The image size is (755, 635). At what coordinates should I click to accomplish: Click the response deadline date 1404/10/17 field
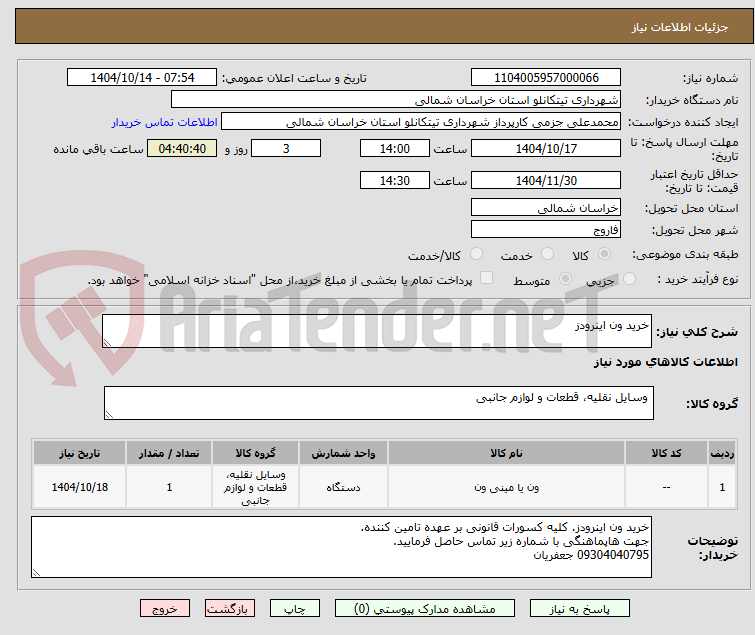(x=546, y=148)
